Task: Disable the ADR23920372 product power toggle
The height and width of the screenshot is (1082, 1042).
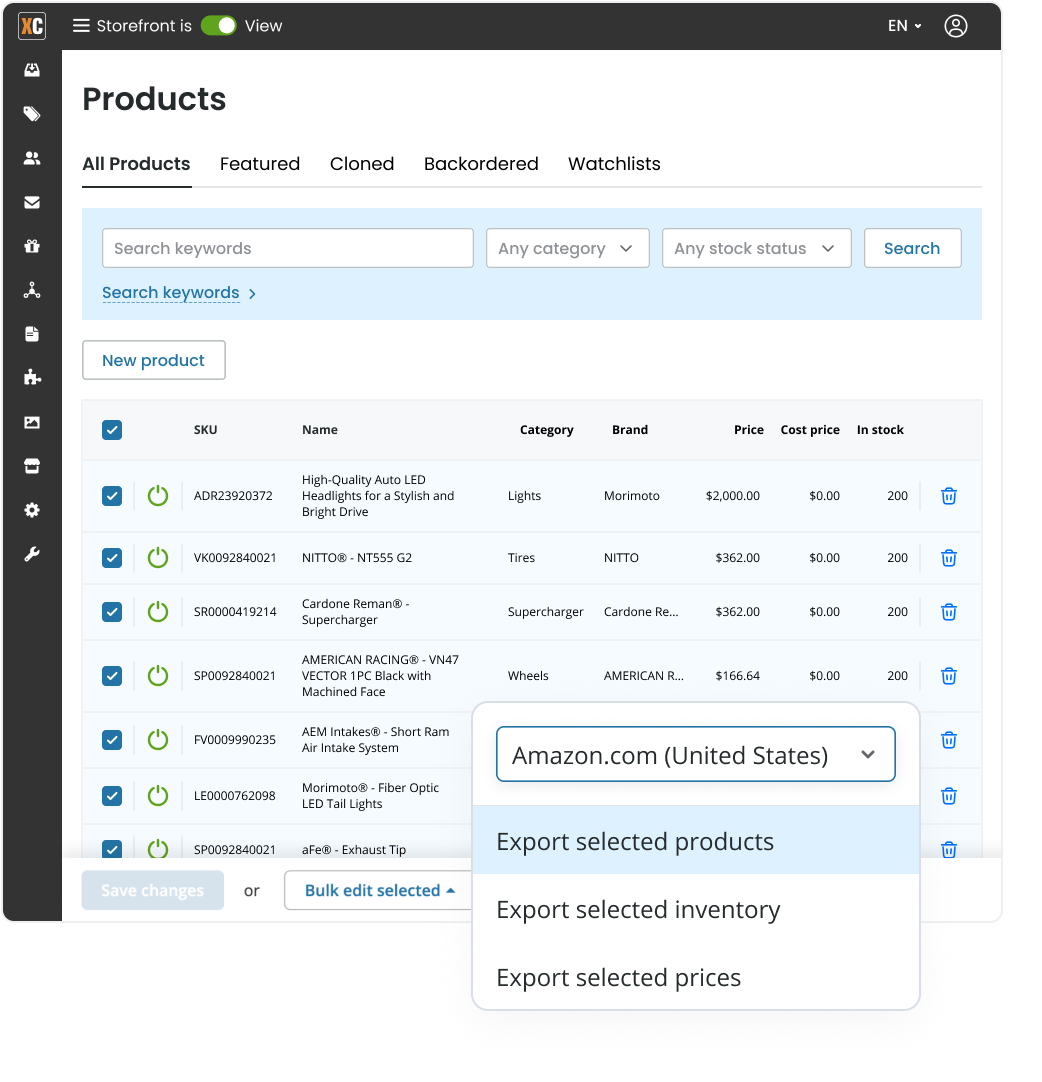Action: (158, 496)
